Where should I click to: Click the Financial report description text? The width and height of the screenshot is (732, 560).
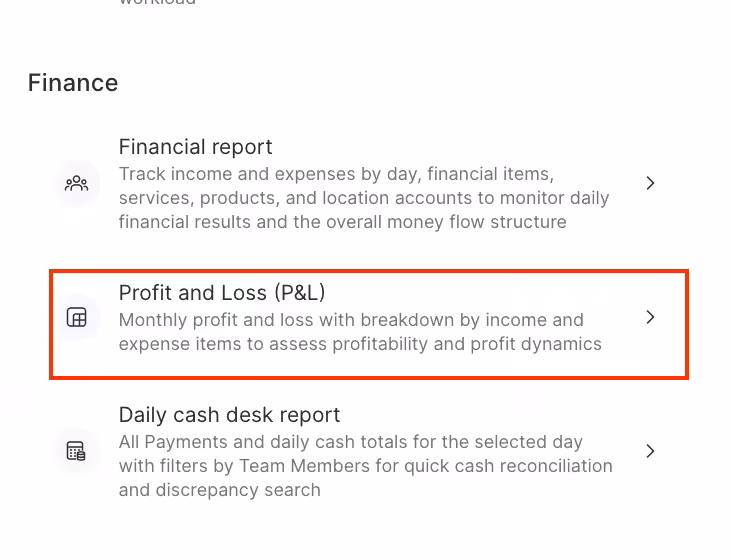coord(364,198)
